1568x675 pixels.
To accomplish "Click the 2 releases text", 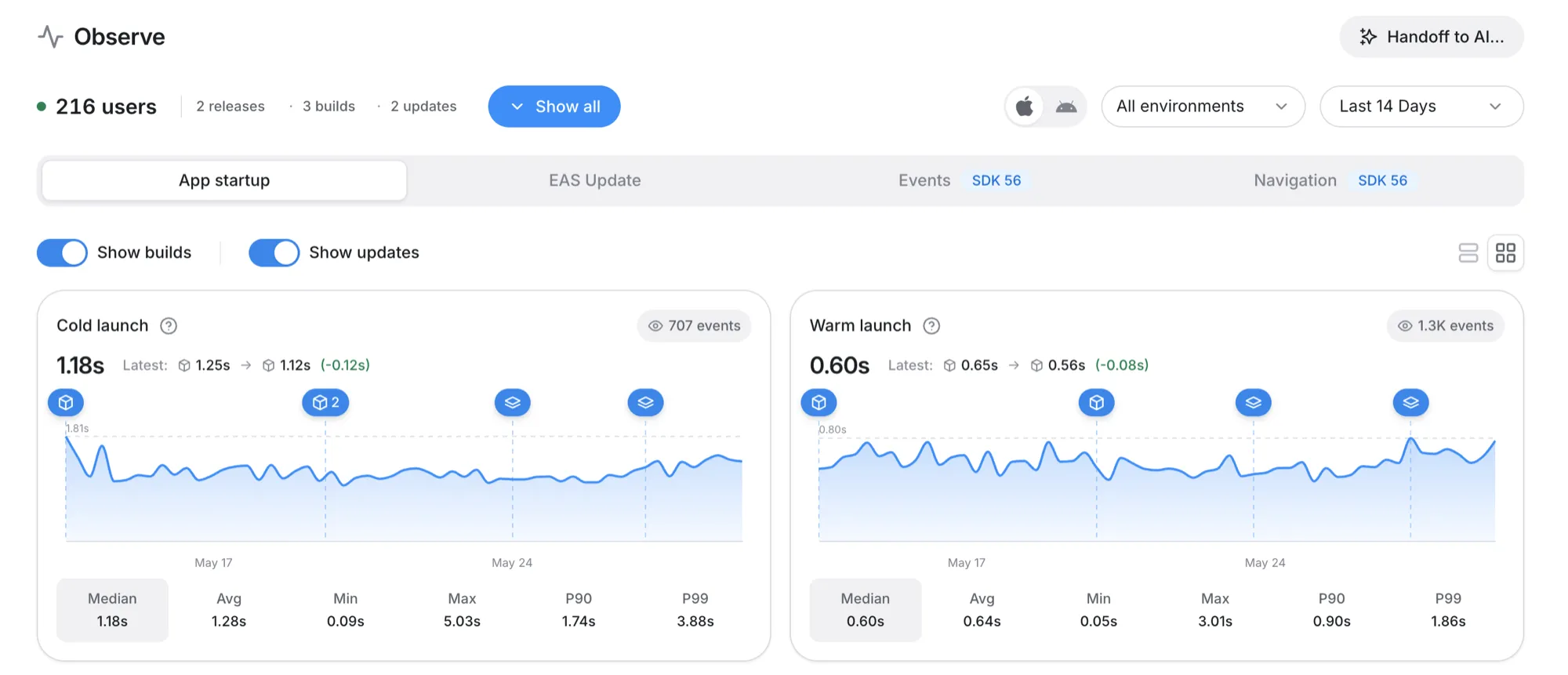I will point(230,107).
